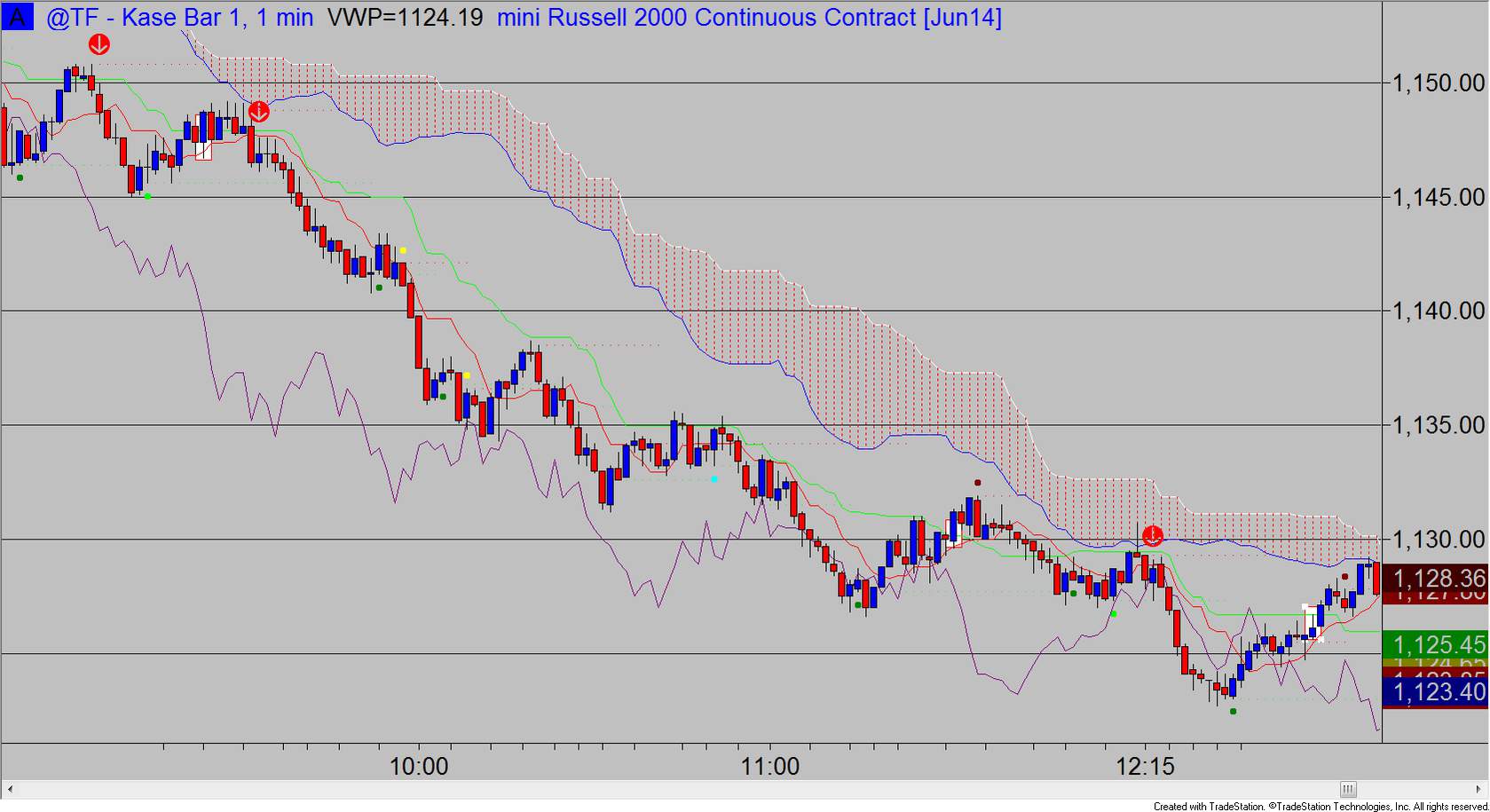
Task: Click the green 1,125.45 price tag
Action: point(1436,644)
